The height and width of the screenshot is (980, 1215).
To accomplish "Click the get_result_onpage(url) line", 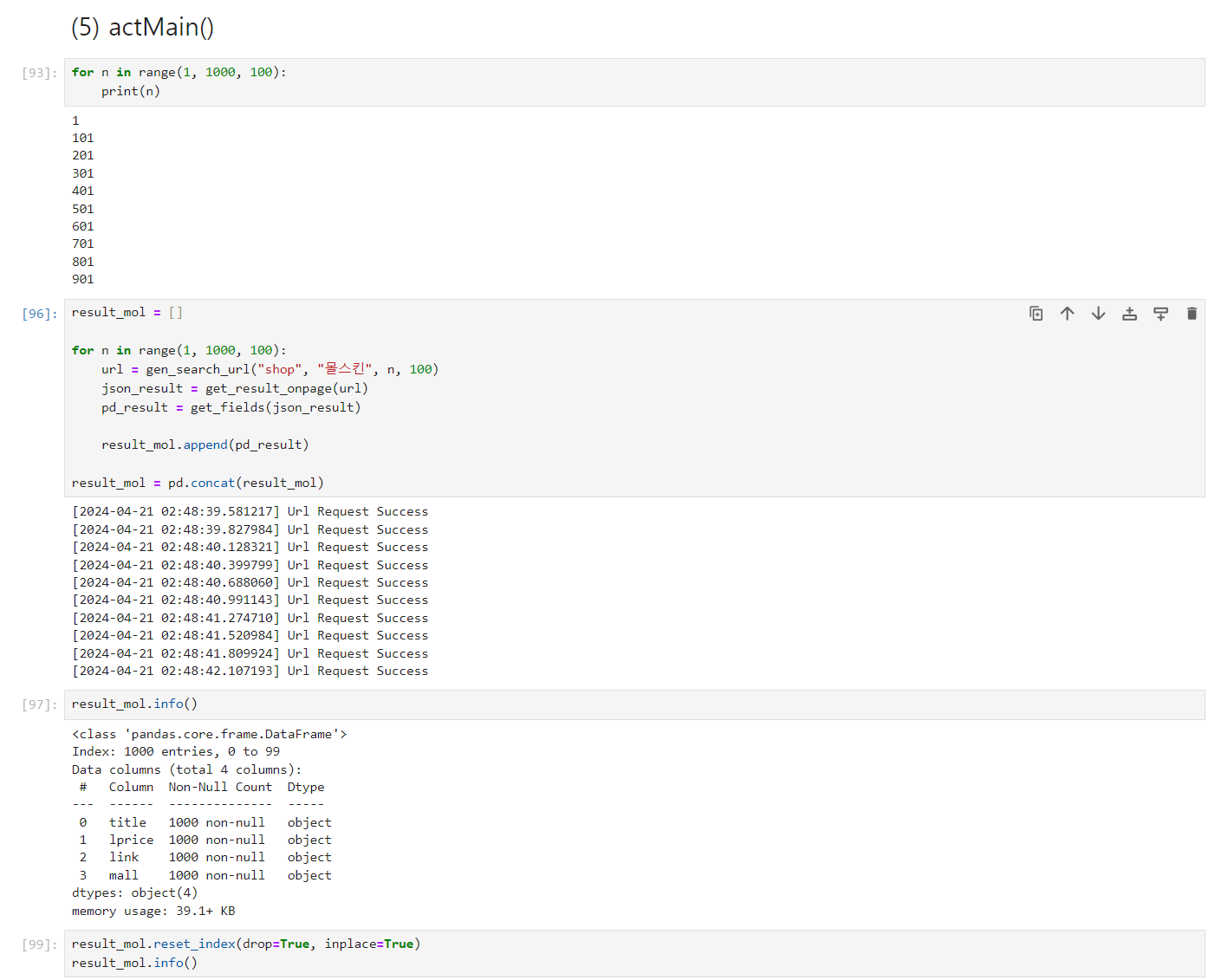I will 235,388.
